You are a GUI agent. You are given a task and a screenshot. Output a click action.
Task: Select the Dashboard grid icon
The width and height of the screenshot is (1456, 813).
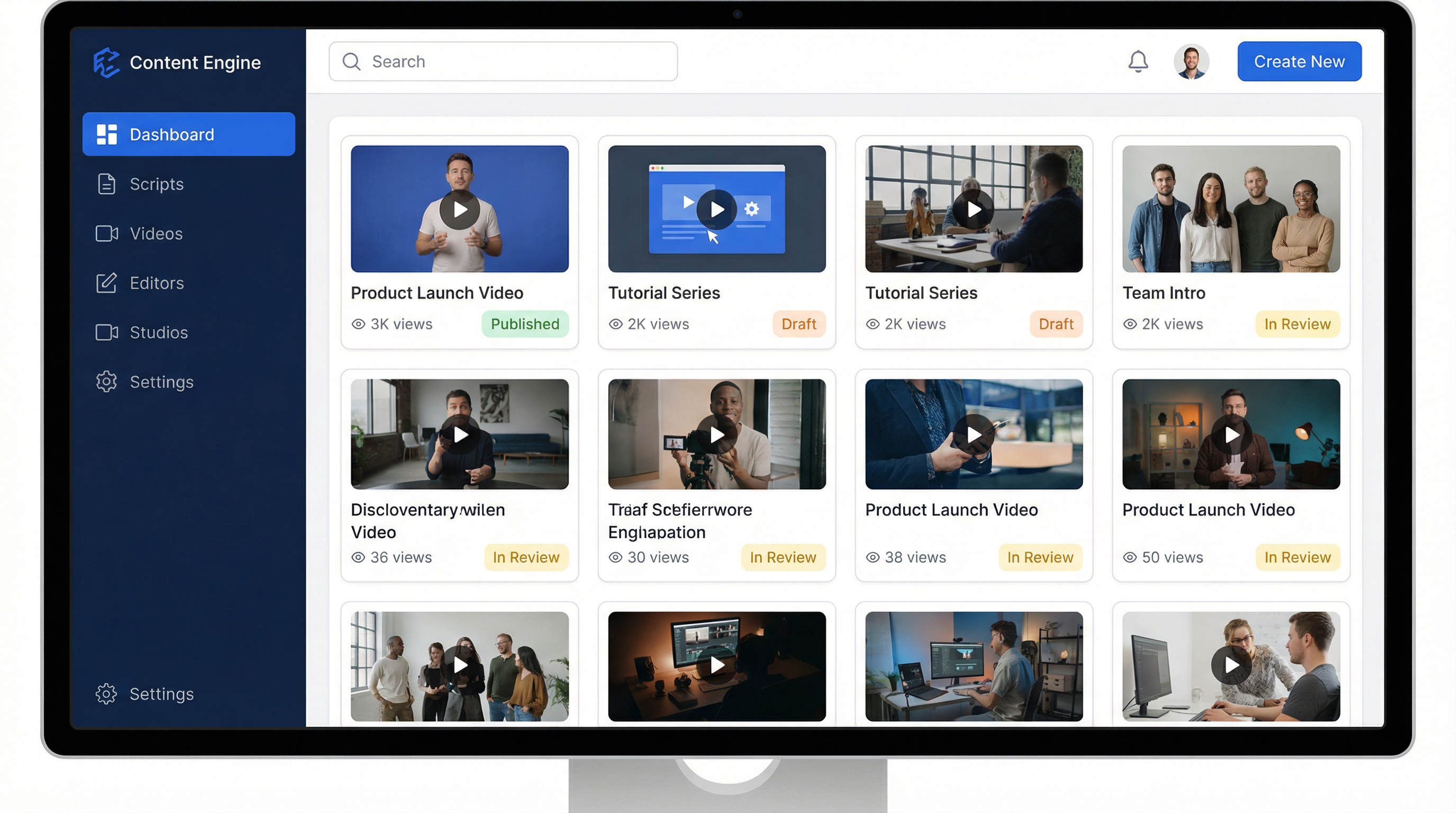pos(107,133)
